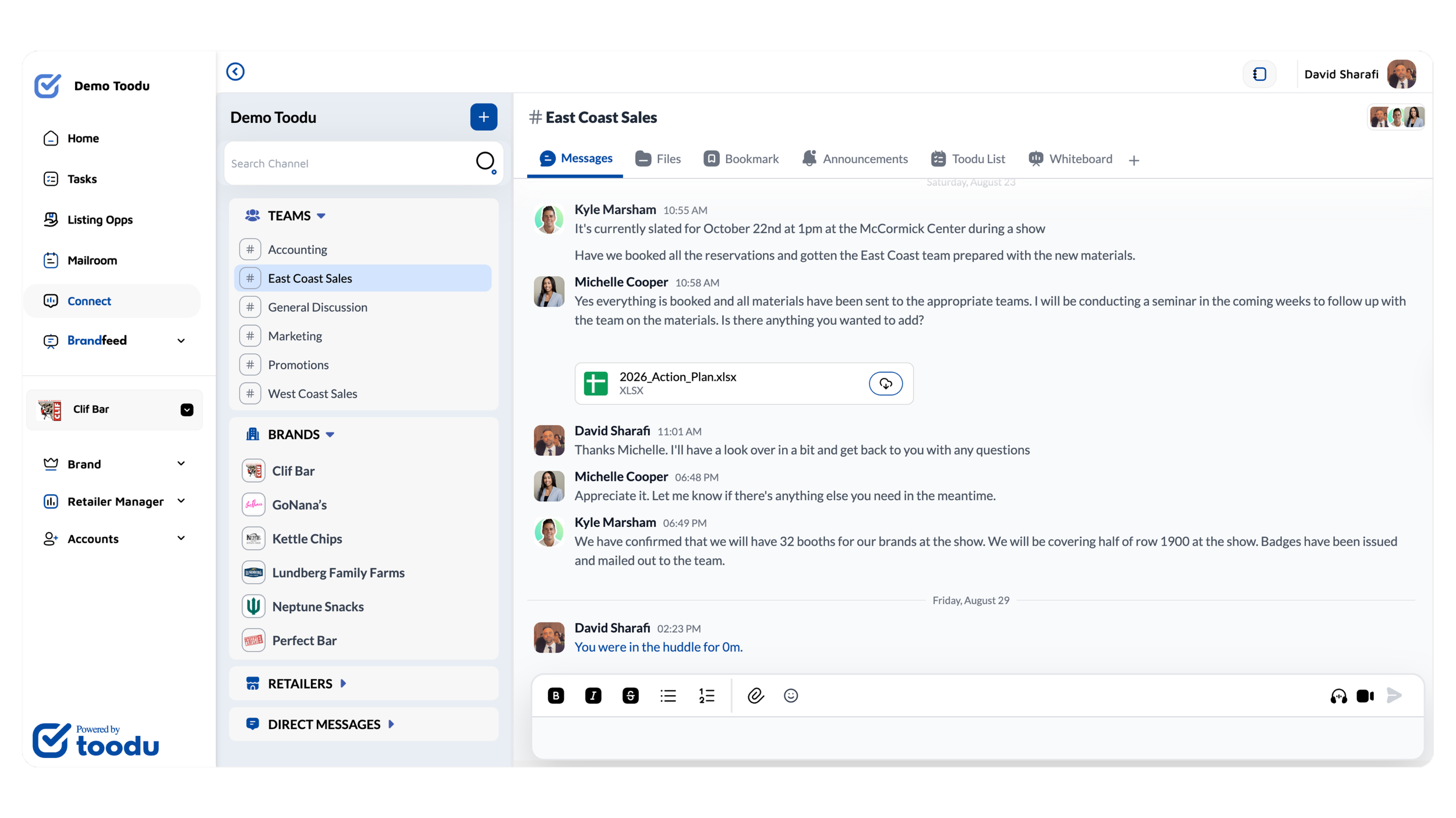Screen dimensions: 1456x818
Task: Collapse the BRANDS section
Action: coord(330,434)
